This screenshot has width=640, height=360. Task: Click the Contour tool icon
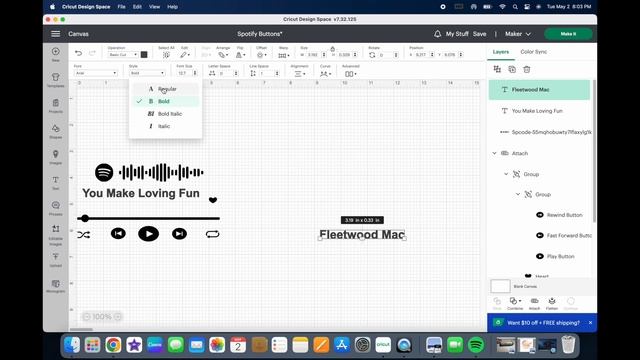click(571, 301)
